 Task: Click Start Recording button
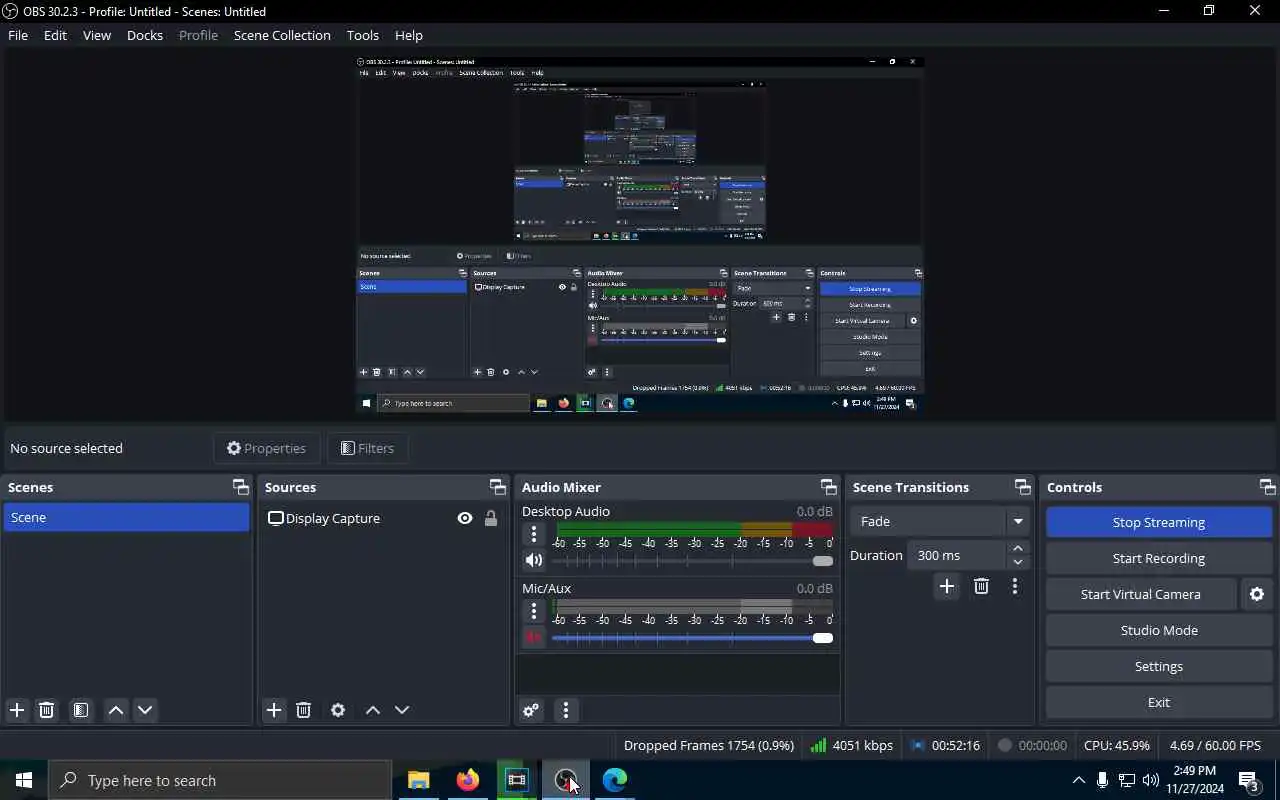point(1159,558)
